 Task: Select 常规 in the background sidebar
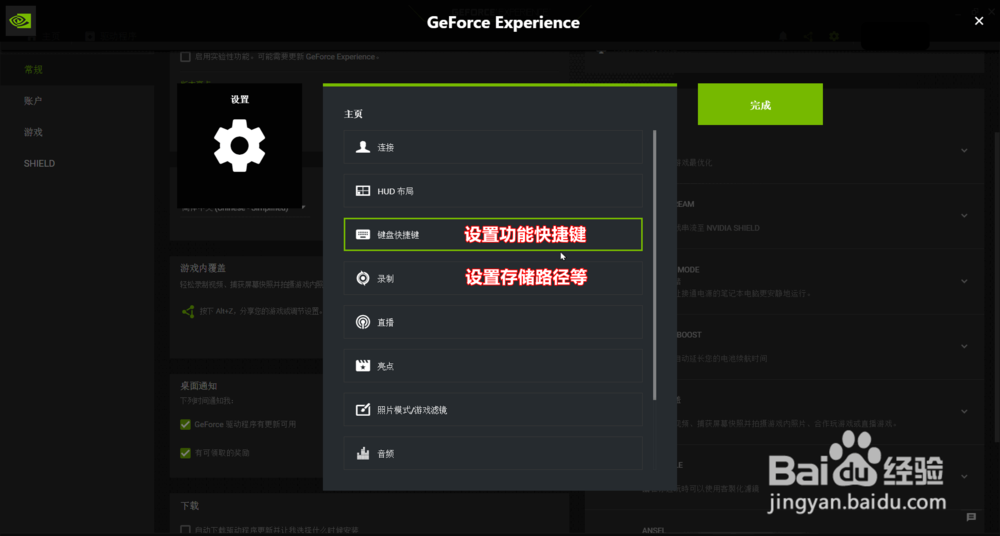[x=33, y=70]
